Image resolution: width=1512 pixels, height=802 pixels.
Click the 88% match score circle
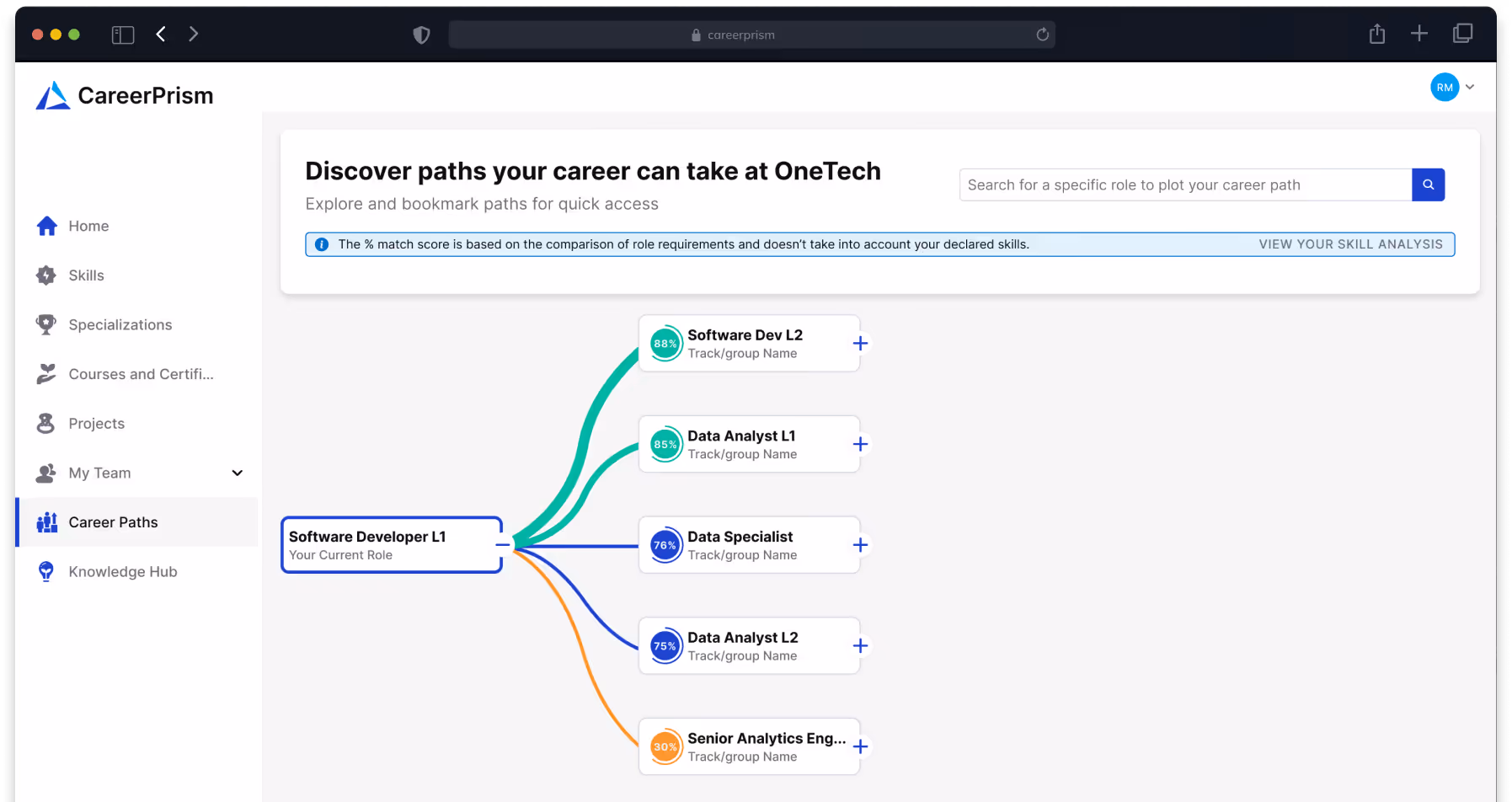(665, 343)
